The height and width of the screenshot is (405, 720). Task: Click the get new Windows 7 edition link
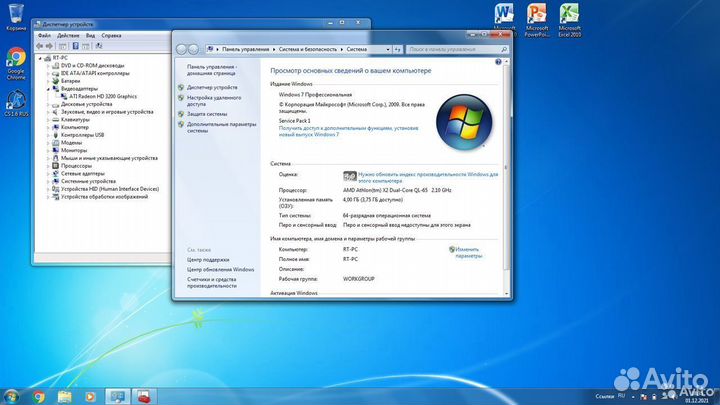tap(348, 131)
